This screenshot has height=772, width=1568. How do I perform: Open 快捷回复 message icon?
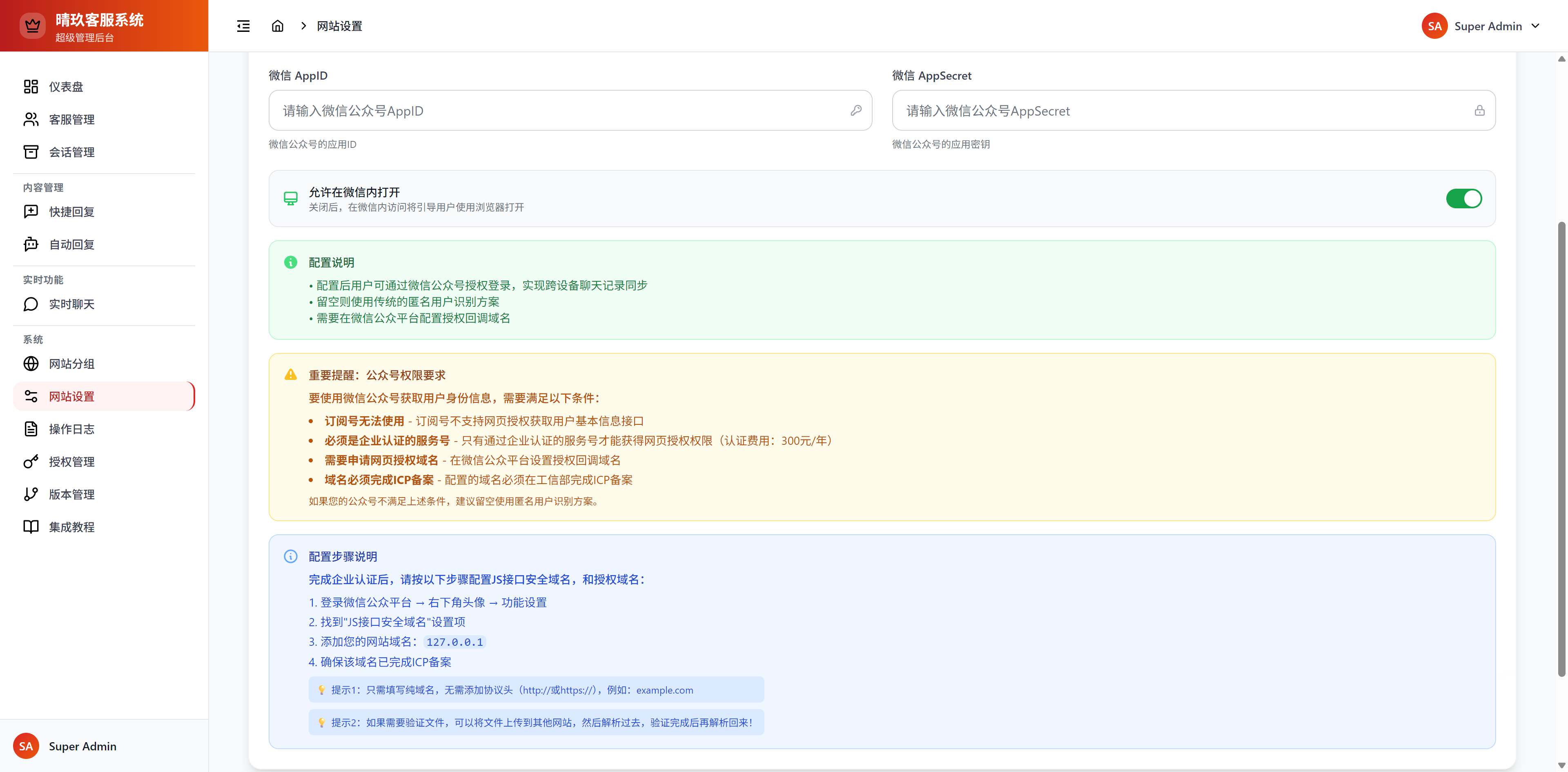tap(31, 211)
